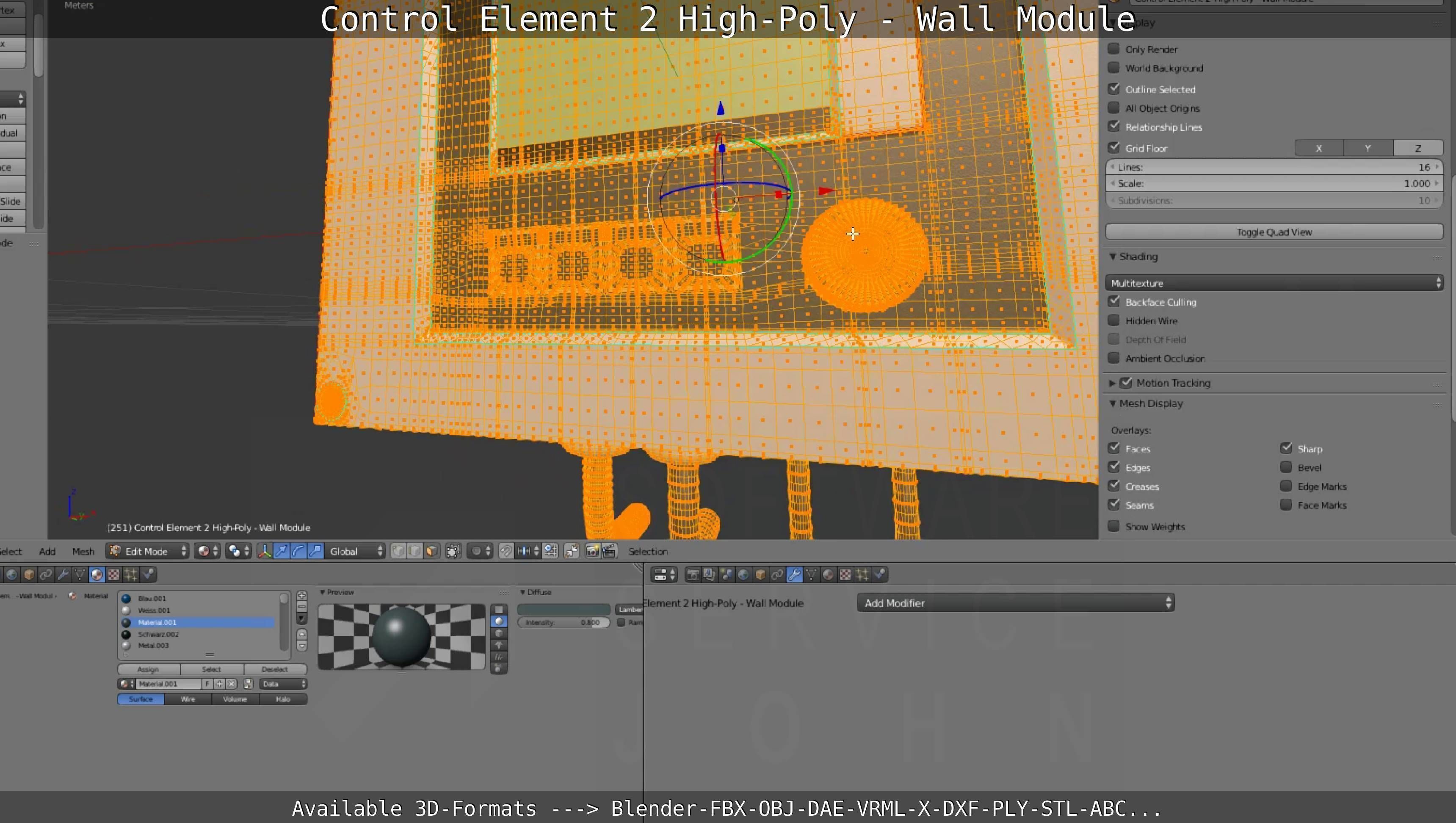Enable Ambient Occlusion checkbox
Viewport: 1456px width, 823px height.
[x=1113, y=358]
